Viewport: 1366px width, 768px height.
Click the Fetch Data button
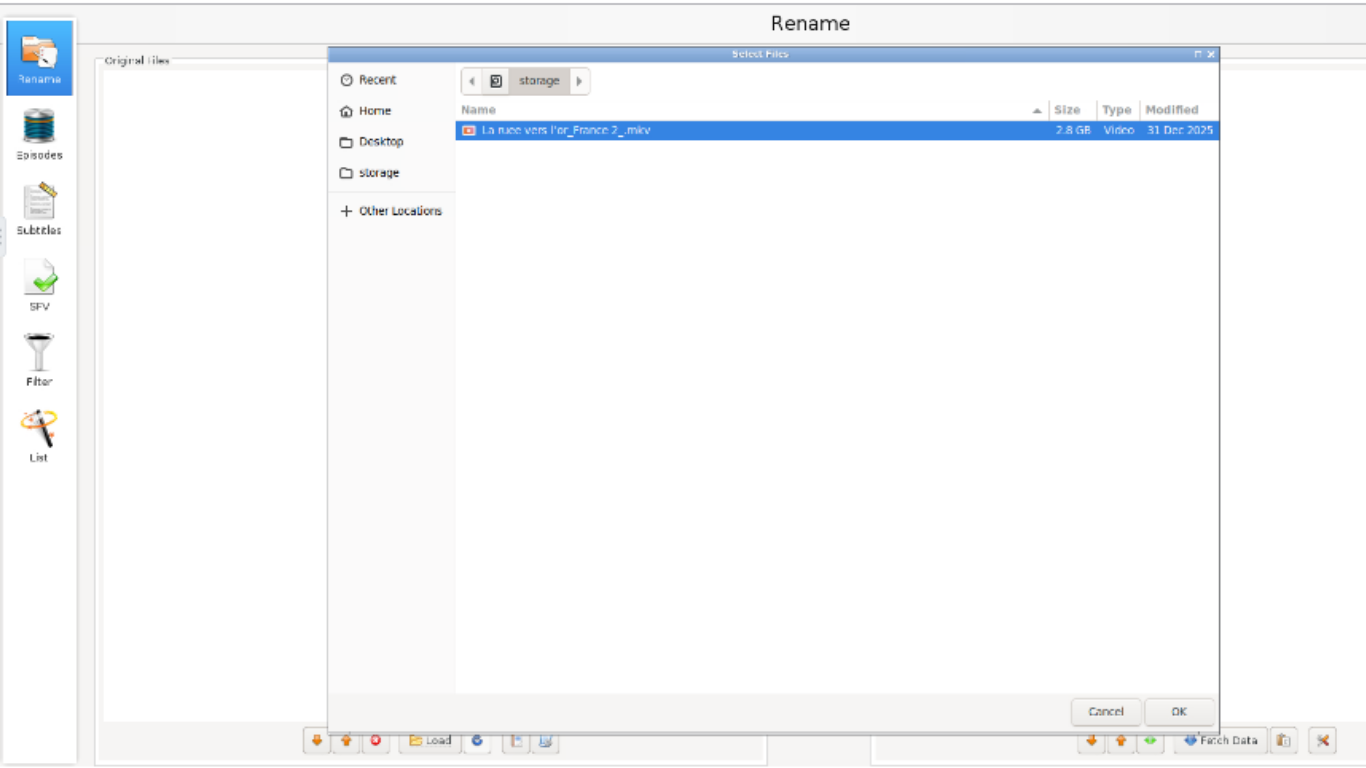[x=1220, y=741]
